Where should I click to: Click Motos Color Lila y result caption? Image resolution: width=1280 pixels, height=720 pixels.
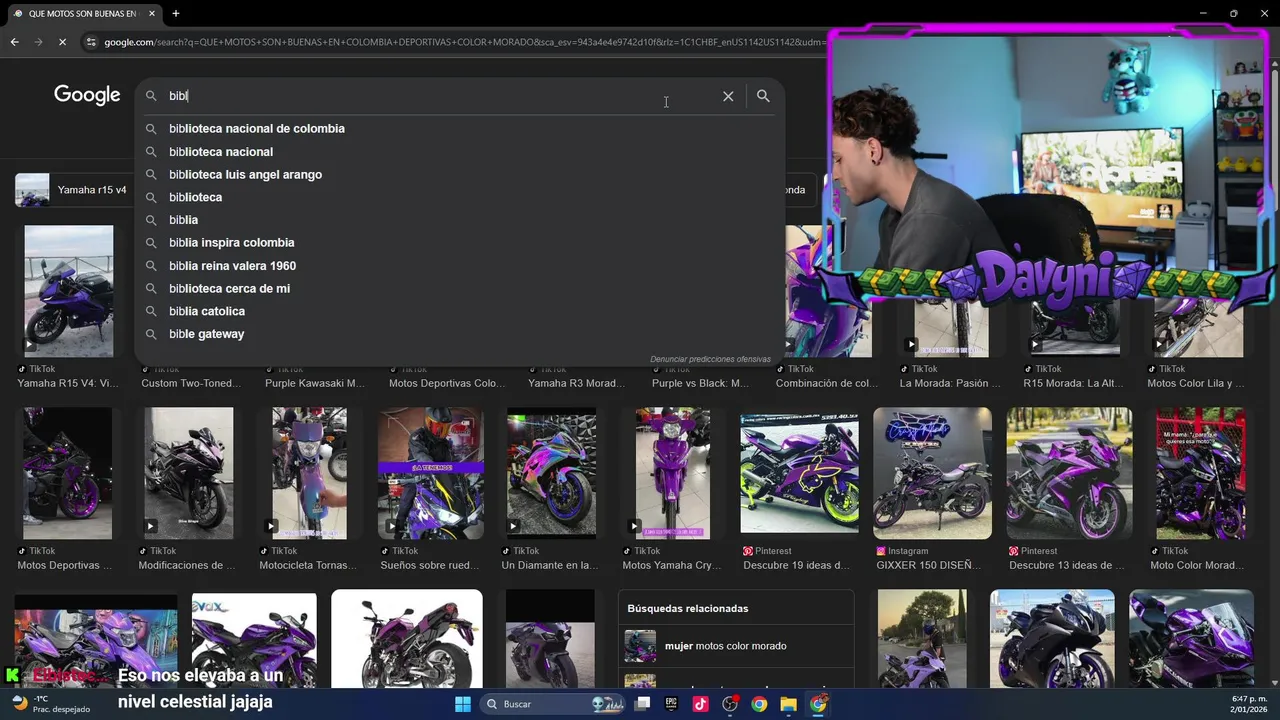tap(1196, 383)
